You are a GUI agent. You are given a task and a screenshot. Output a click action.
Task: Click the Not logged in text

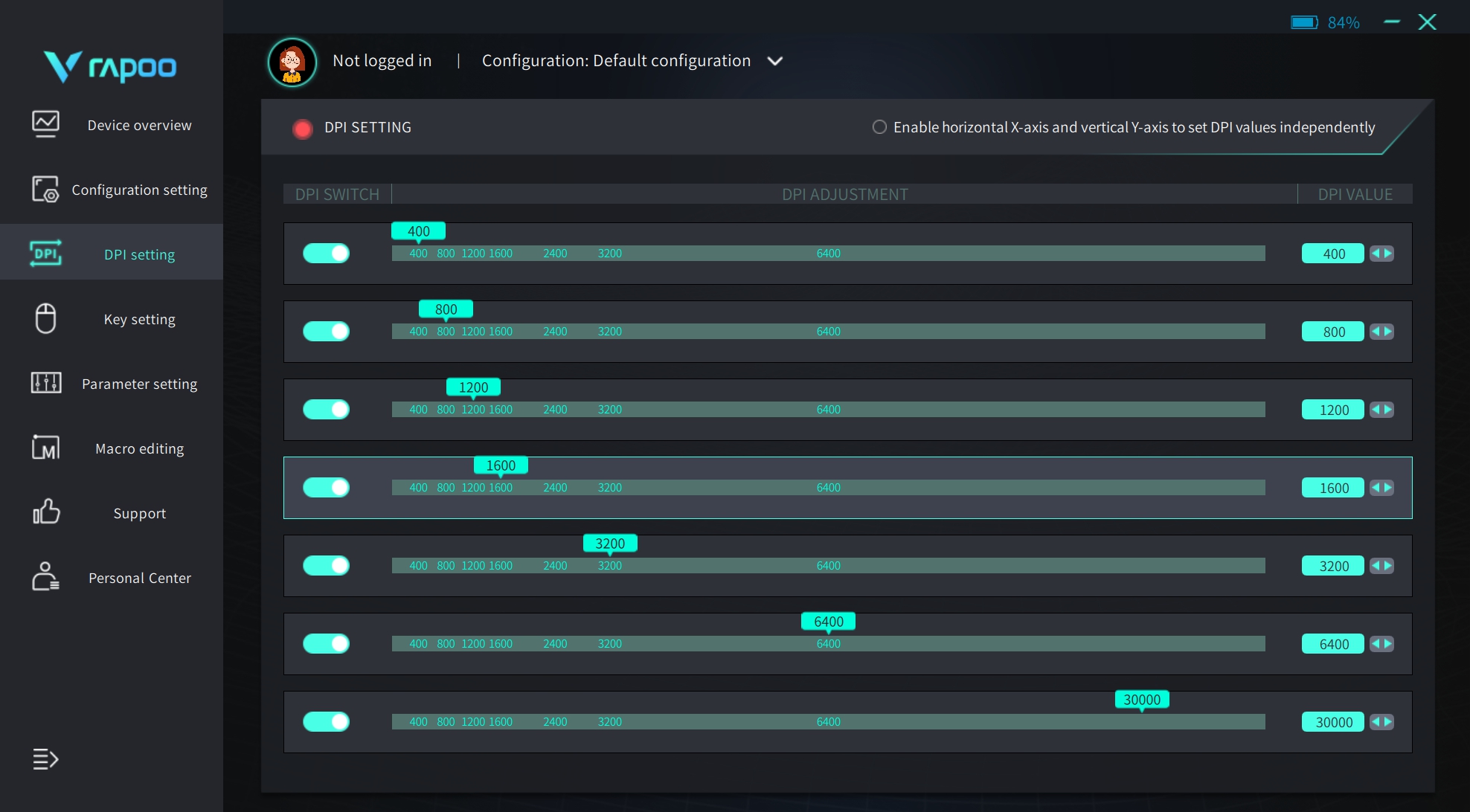(382, 61)
